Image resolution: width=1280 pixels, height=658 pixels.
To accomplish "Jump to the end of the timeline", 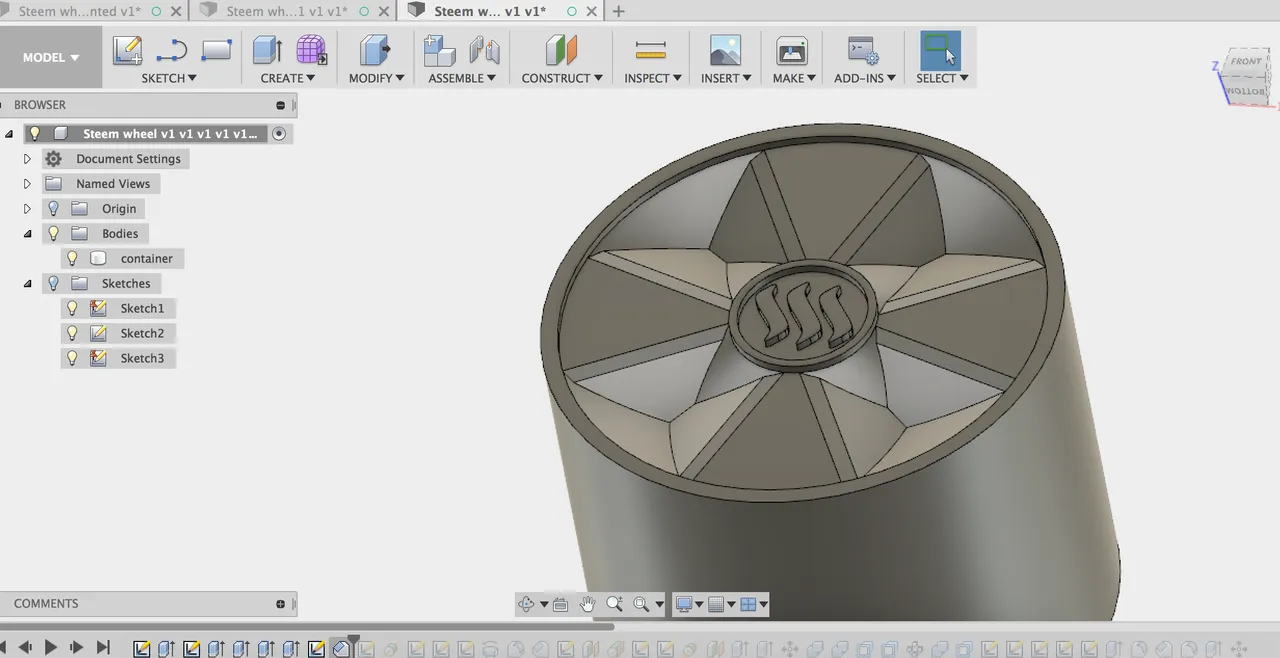I will click(103, 648).
